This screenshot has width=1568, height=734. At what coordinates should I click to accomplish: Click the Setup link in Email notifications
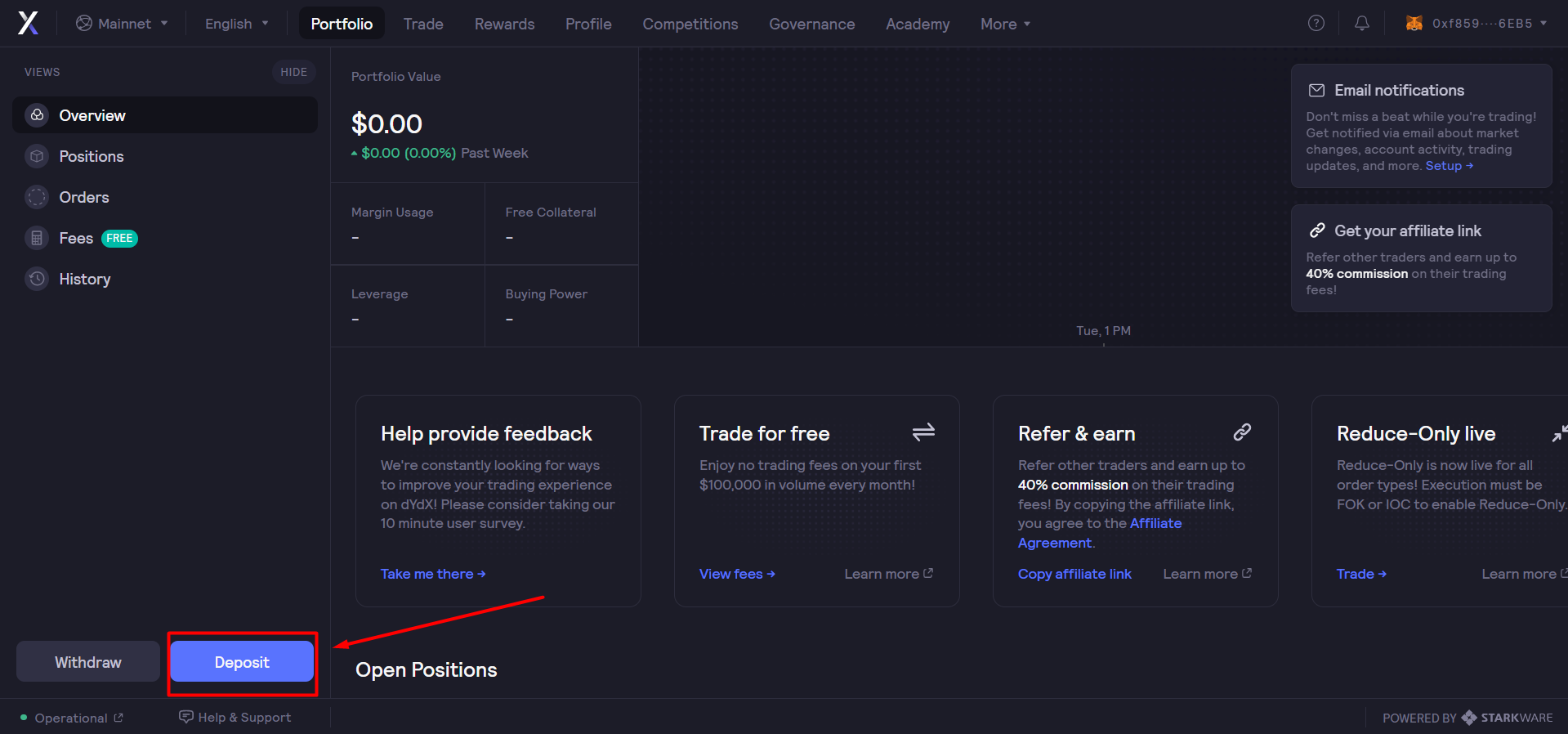pos(1450,166)
